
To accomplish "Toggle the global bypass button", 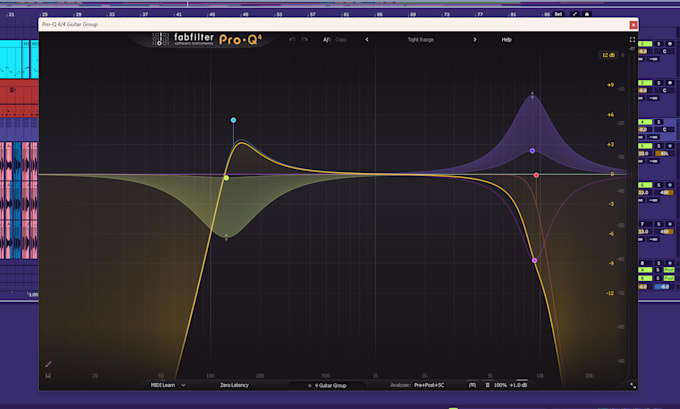I will click(487, 385).
